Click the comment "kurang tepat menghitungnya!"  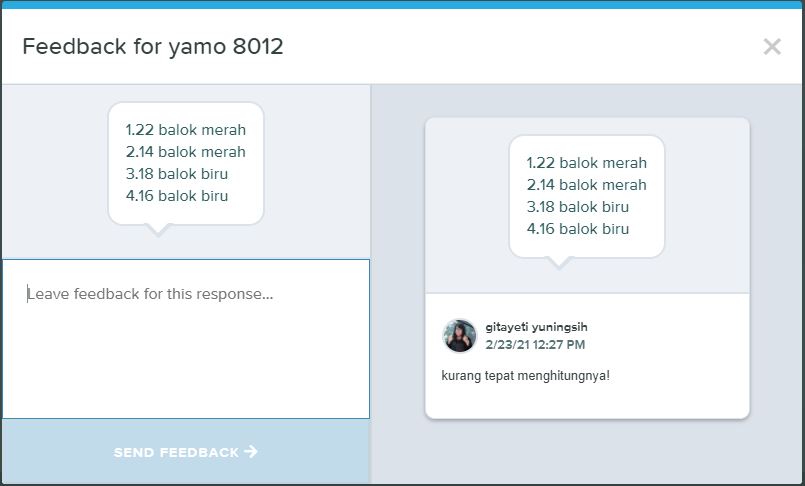(525, 376)
